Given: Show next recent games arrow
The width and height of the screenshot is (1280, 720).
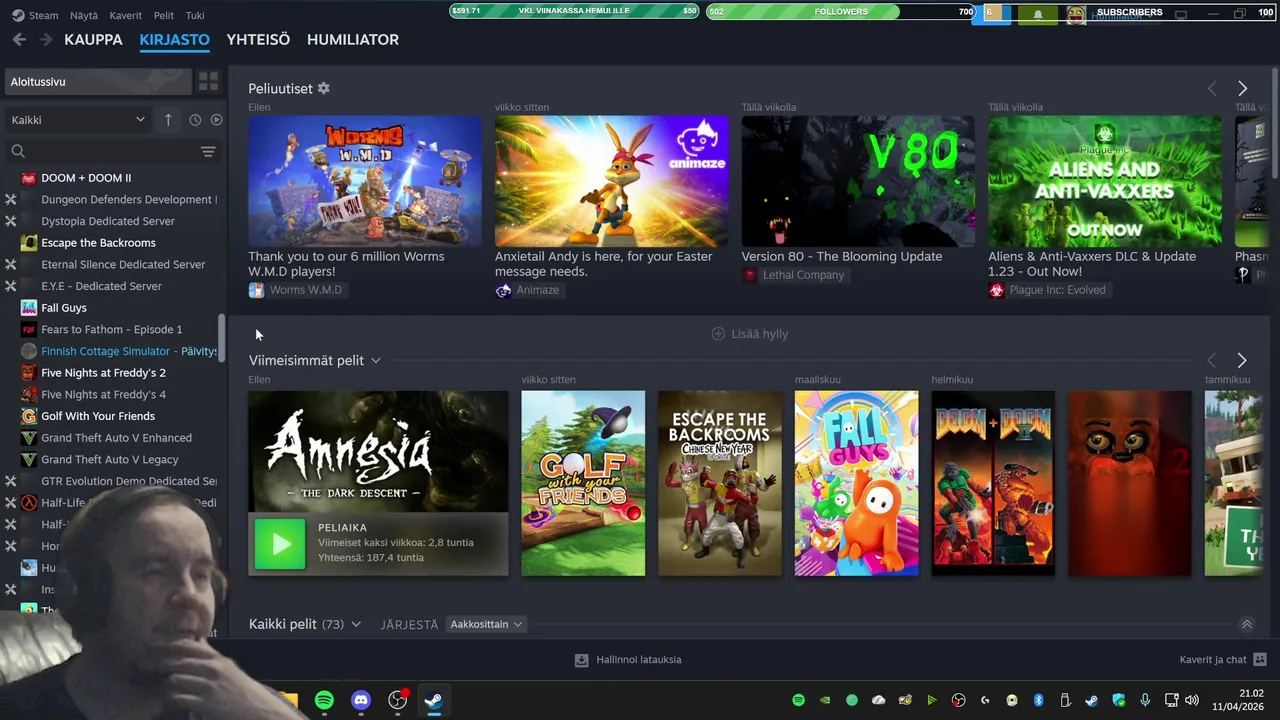Looking at the screenshot, I should point(1242,360).
